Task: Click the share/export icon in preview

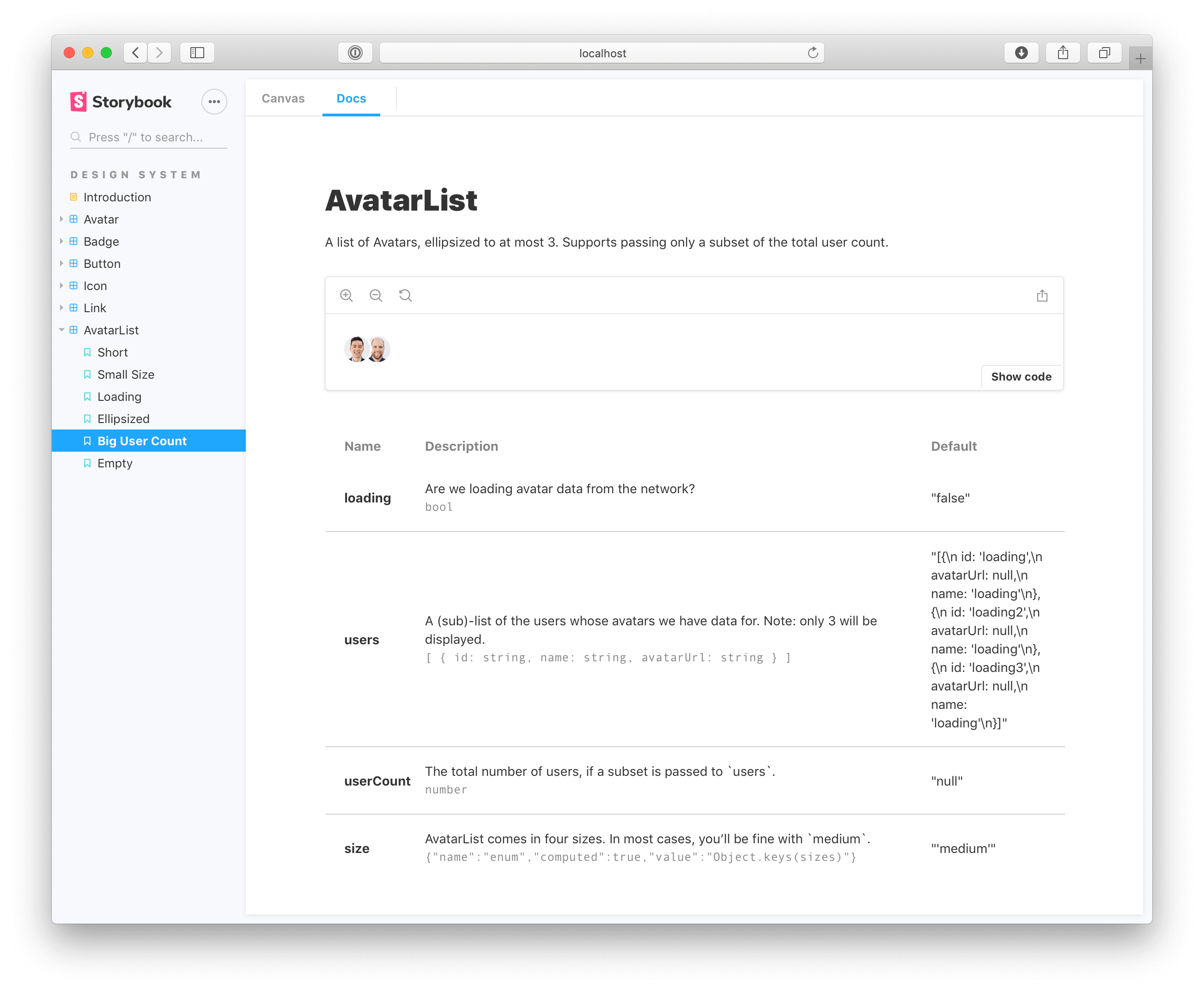Action: (1041, 295)
